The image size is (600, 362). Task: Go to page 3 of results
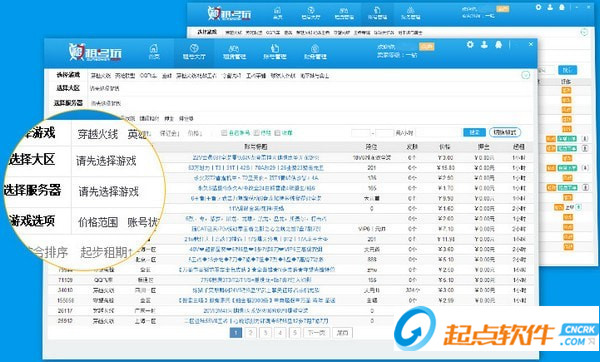pos(265,332)
